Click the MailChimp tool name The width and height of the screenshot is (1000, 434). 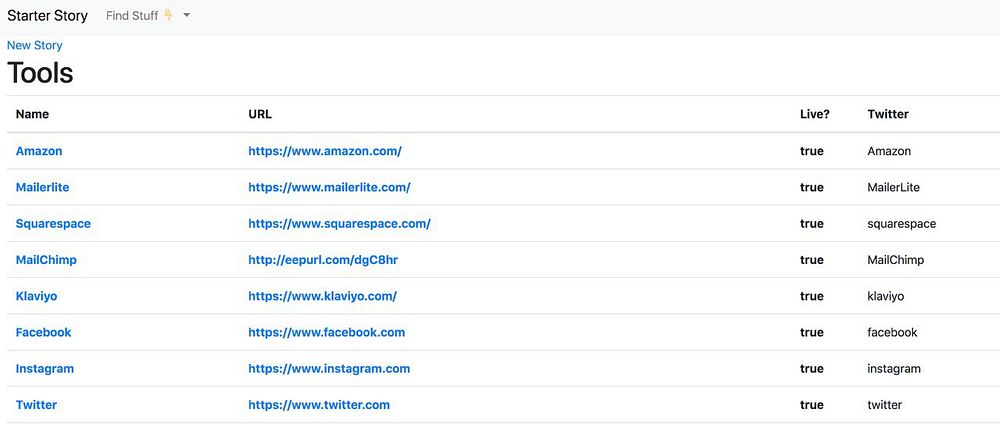point(46,260)
